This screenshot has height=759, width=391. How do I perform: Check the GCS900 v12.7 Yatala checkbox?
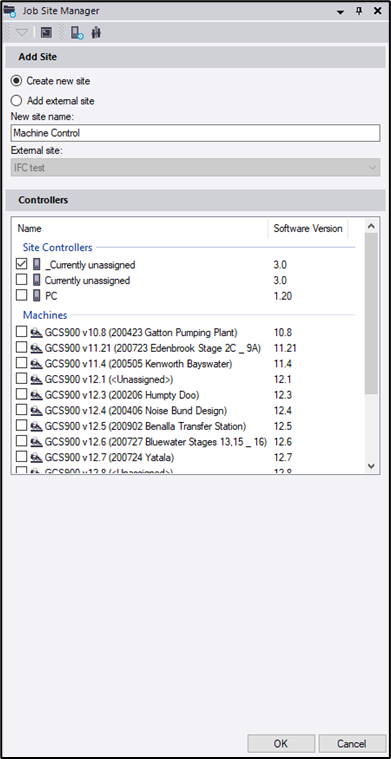21,456
